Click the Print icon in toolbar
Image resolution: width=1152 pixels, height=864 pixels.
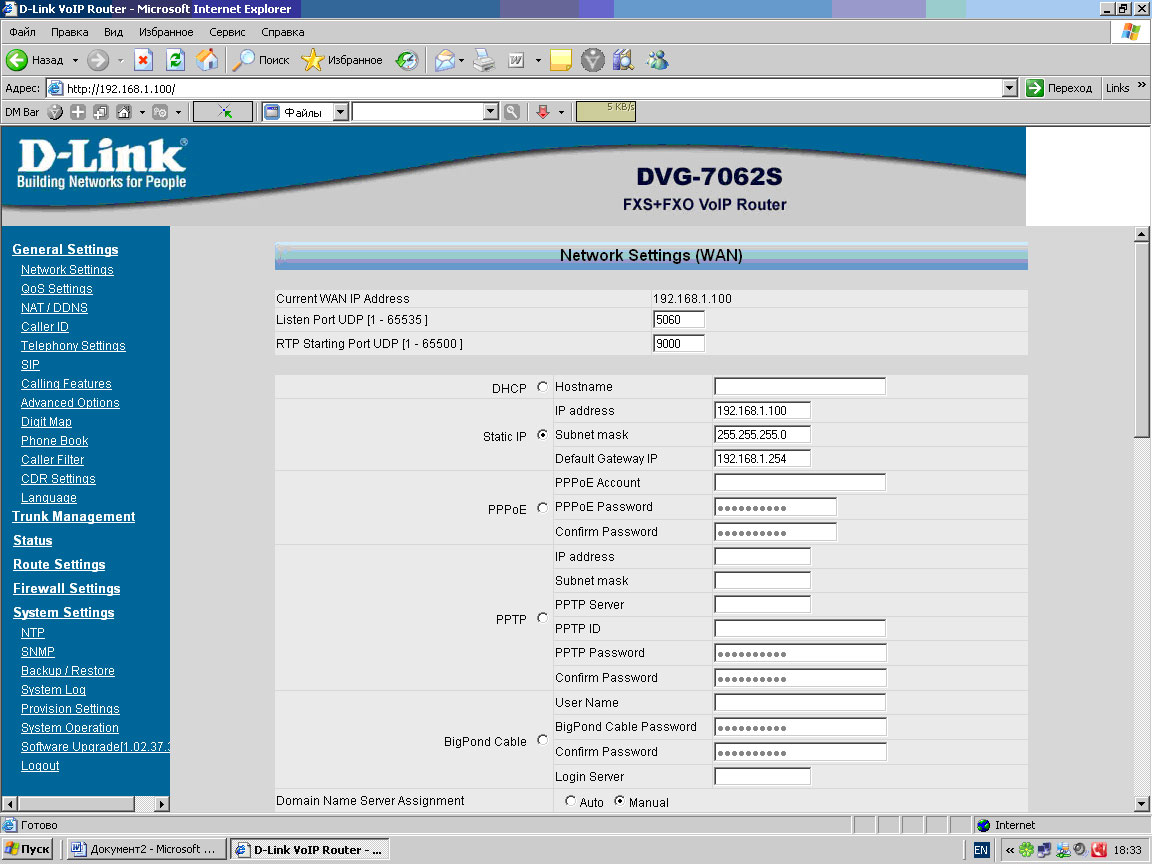484,60
